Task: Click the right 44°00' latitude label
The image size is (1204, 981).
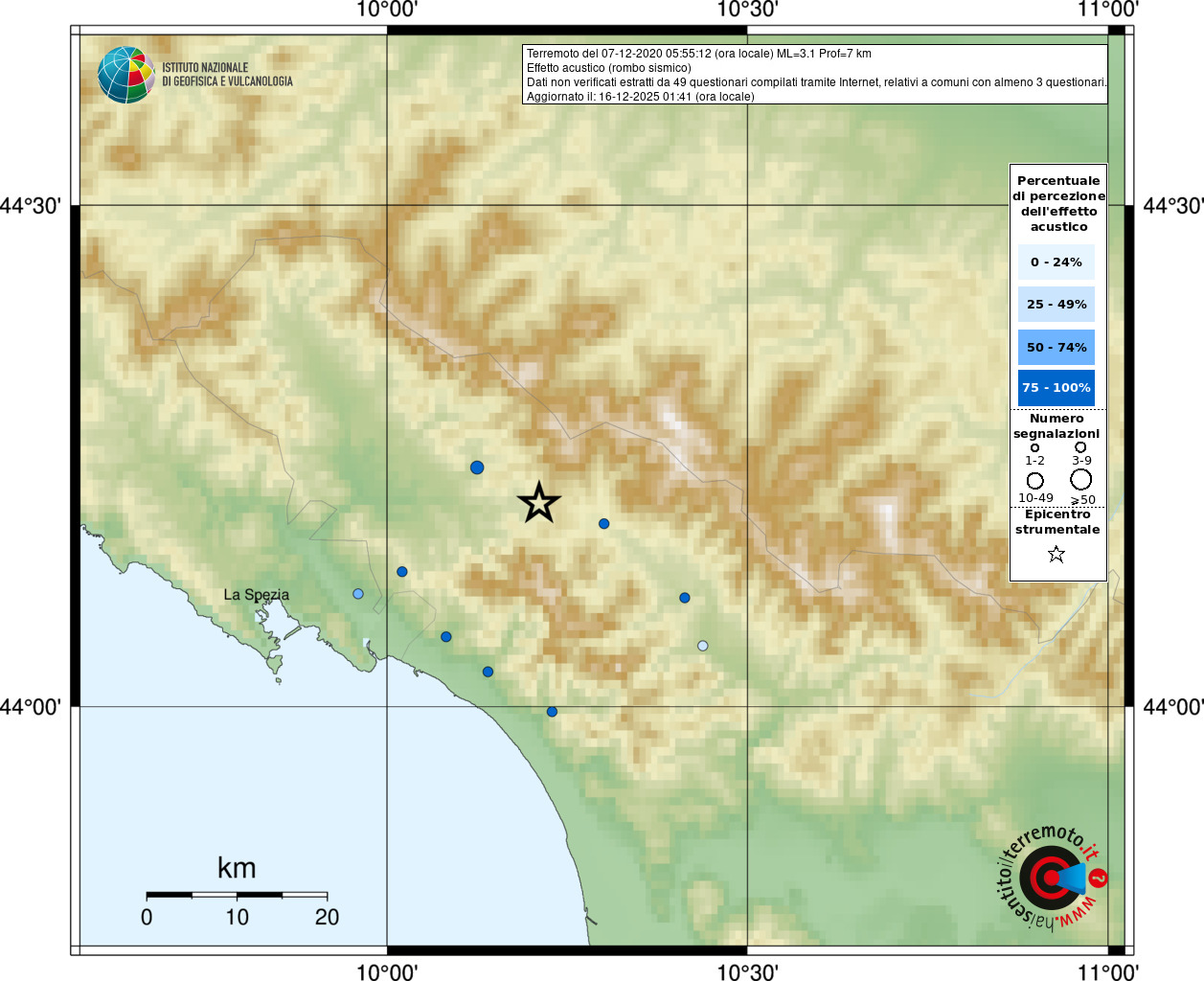Action: pos(1173,707)
